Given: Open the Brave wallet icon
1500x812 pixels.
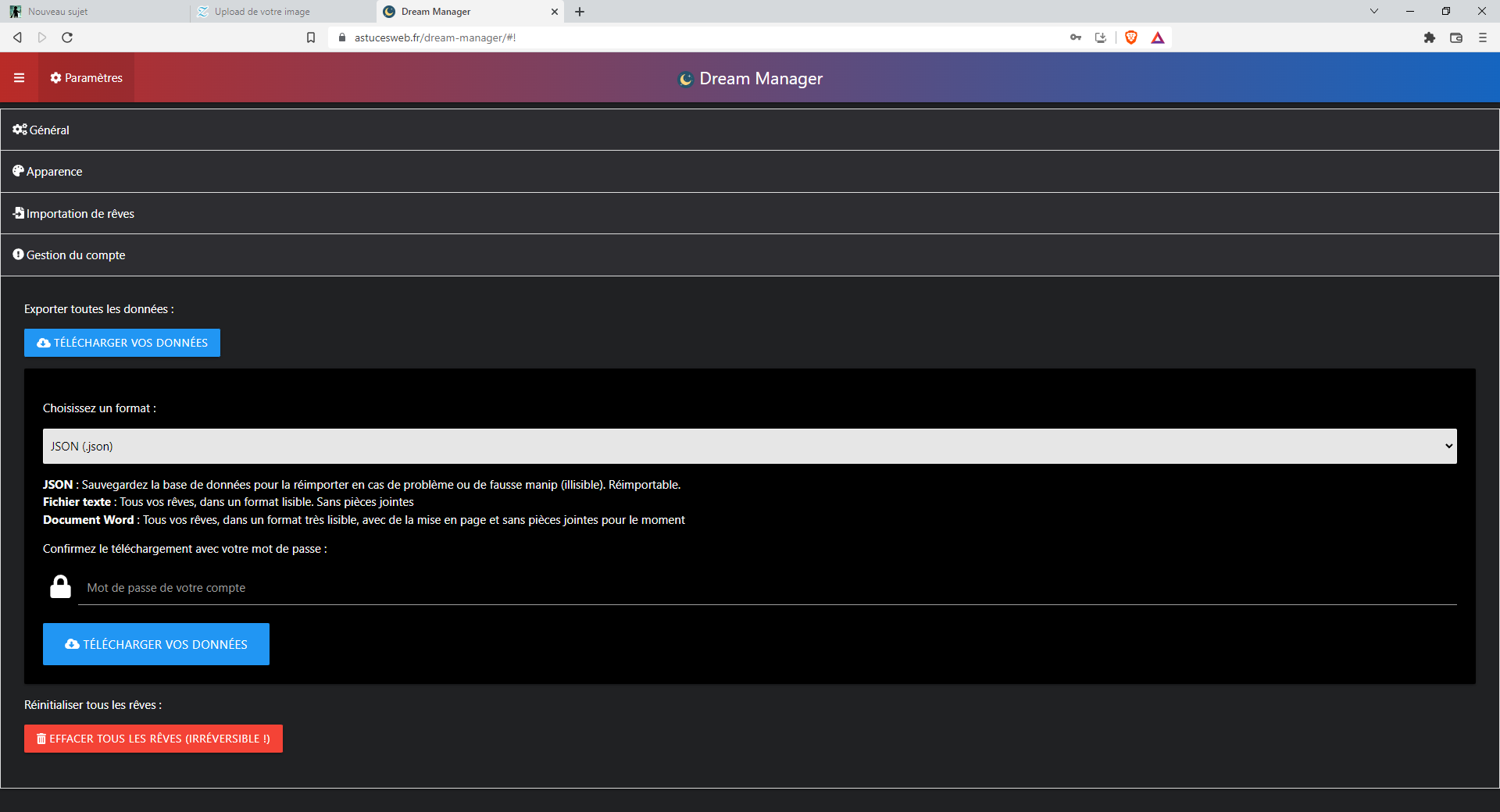Looking at the screenshot, I should click(x=1456, y=37).
